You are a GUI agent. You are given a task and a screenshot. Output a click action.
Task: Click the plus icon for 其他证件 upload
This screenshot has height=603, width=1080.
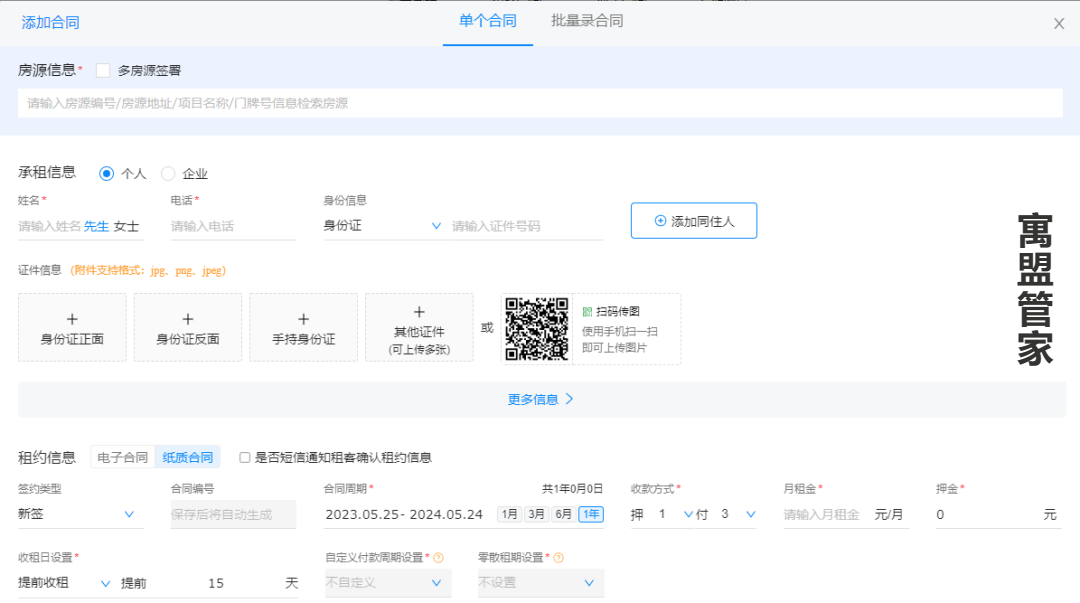(x=419, y=312)
